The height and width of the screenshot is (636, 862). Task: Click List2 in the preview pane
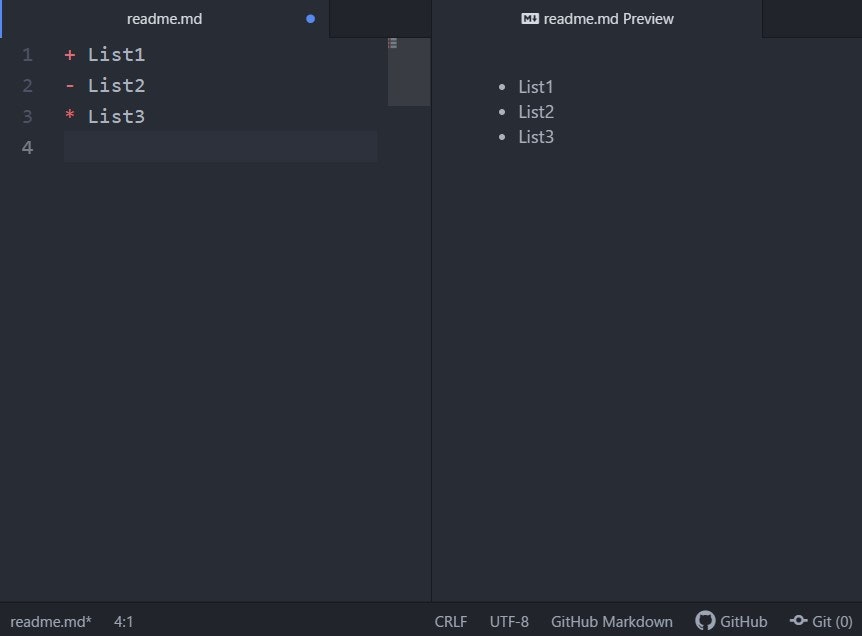click(x=536, y=112)
